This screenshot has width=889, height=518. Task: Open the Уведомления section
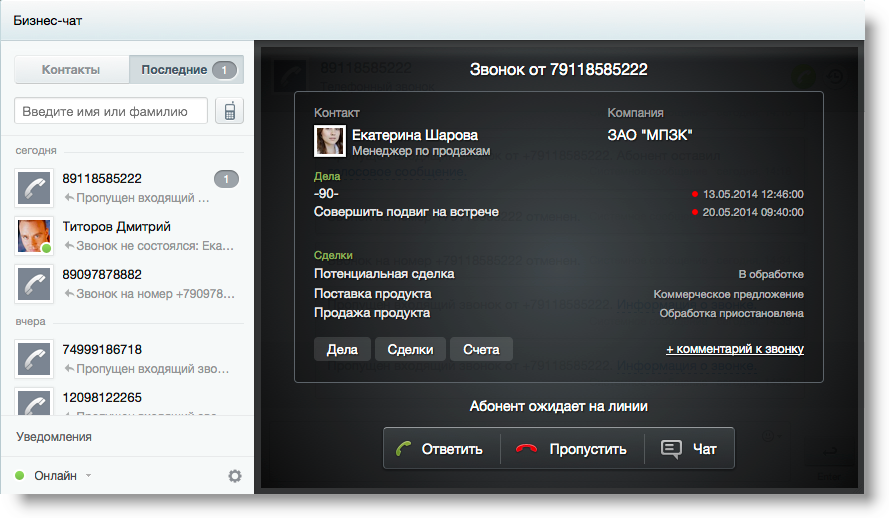(54, 437)
